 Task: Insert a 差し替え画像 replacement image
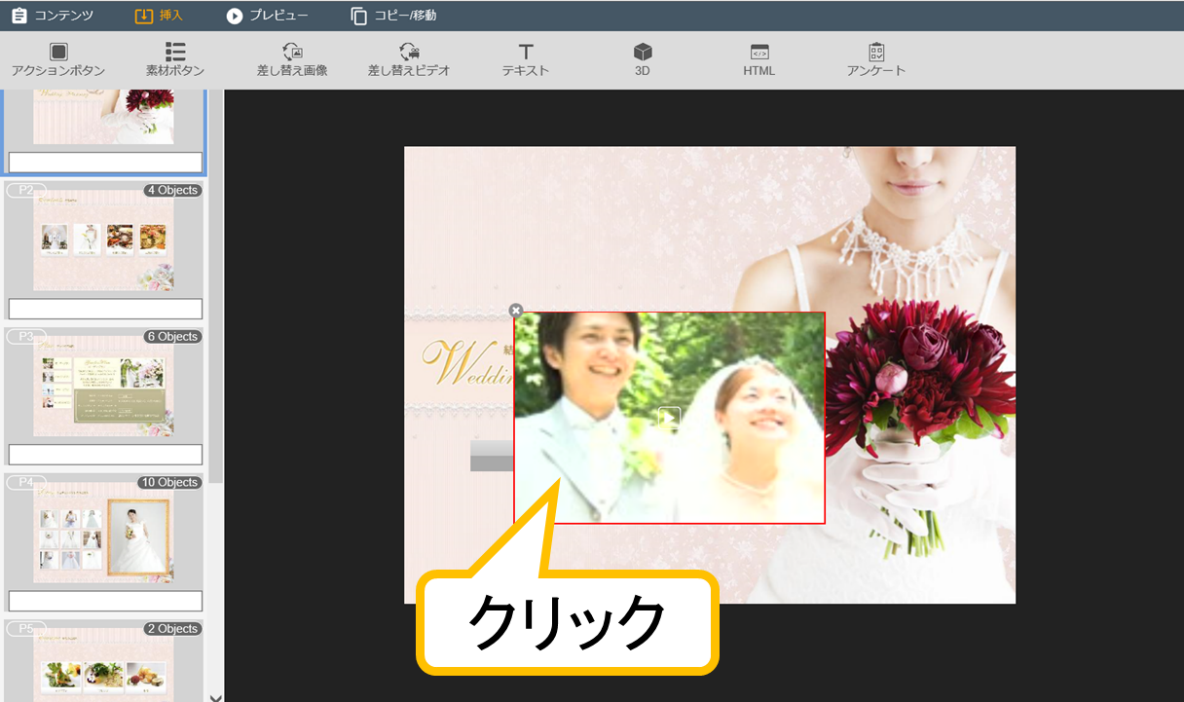point(292,53)
